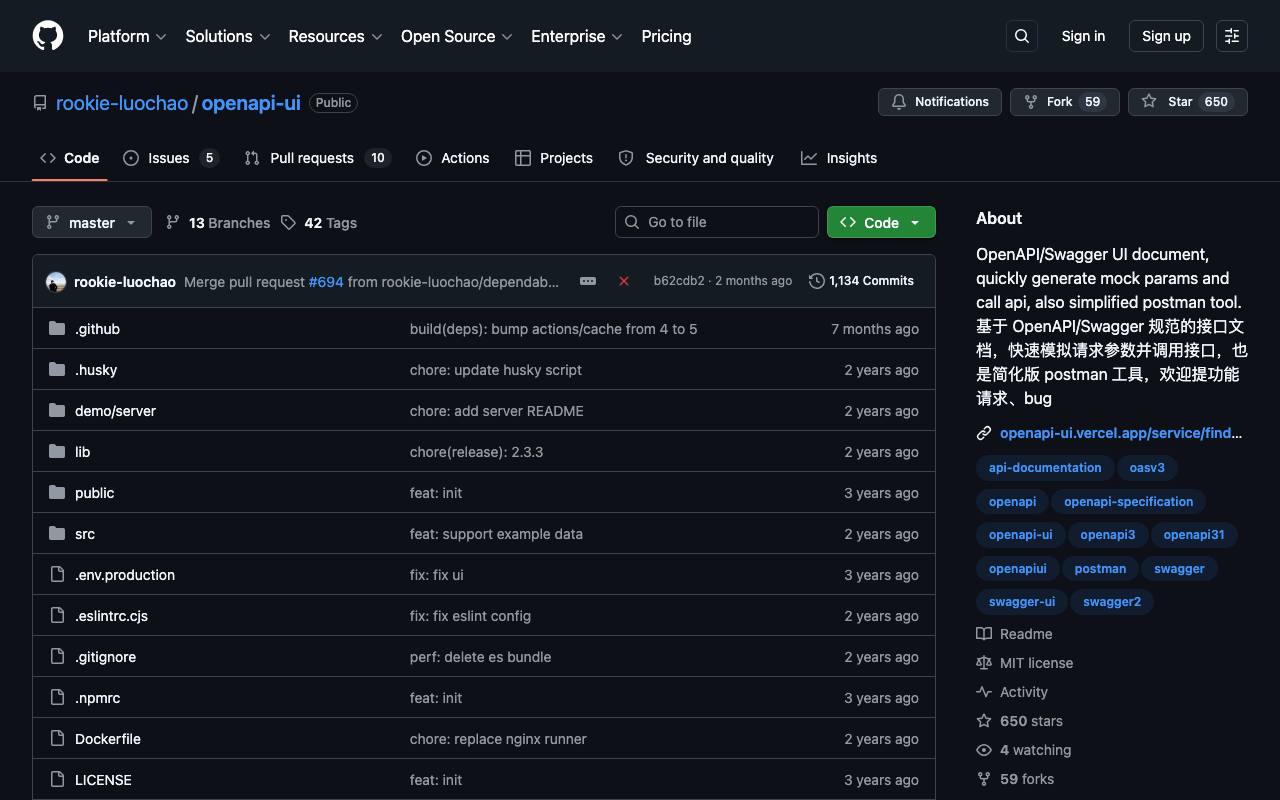
Task: Open the openapi-ui repository name link
Action: [x=251, y=103]
